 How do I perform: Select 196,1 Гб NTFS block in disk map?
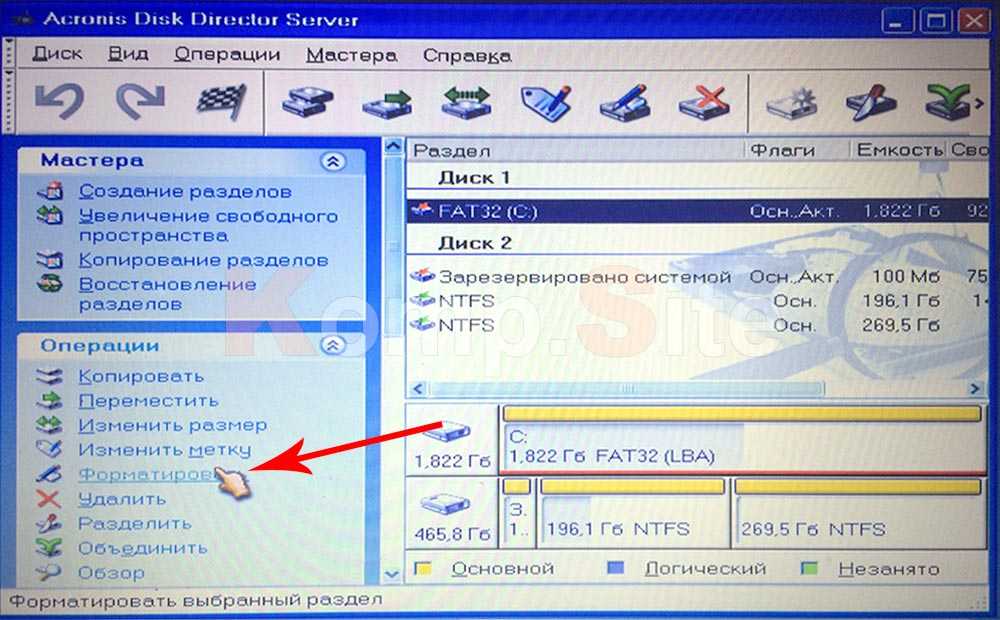(x=633, y=513)
